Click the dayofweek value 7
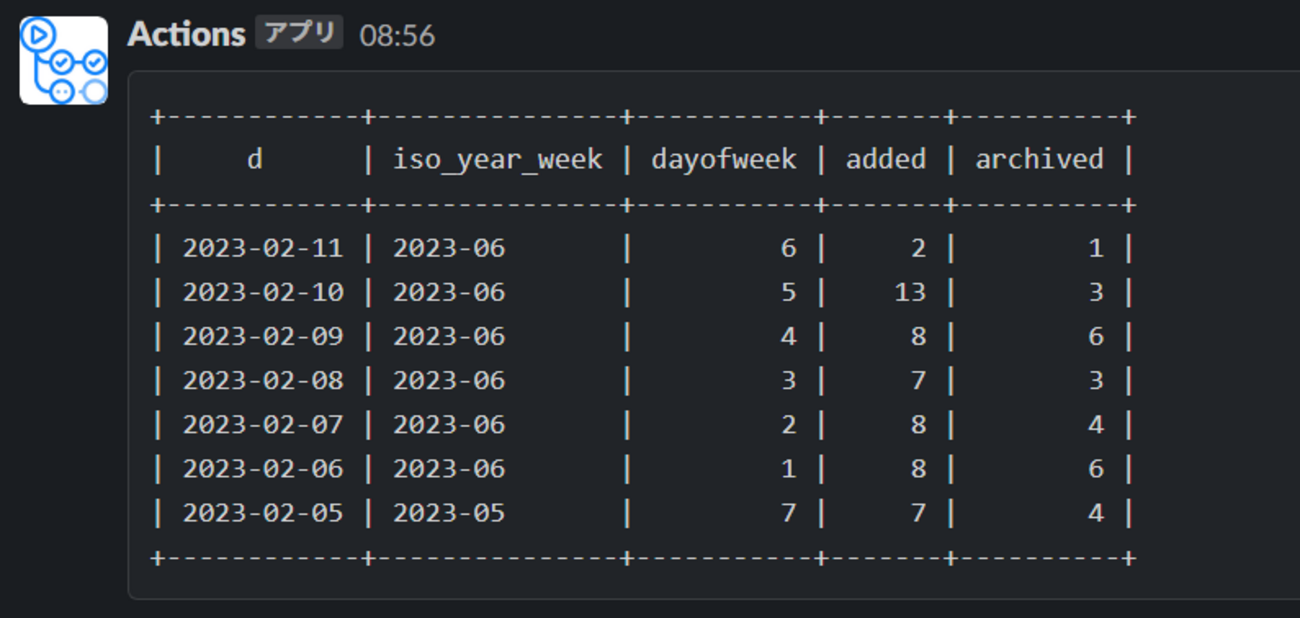This screenshot has height=618, width=1300. click(x=789, y=513)
